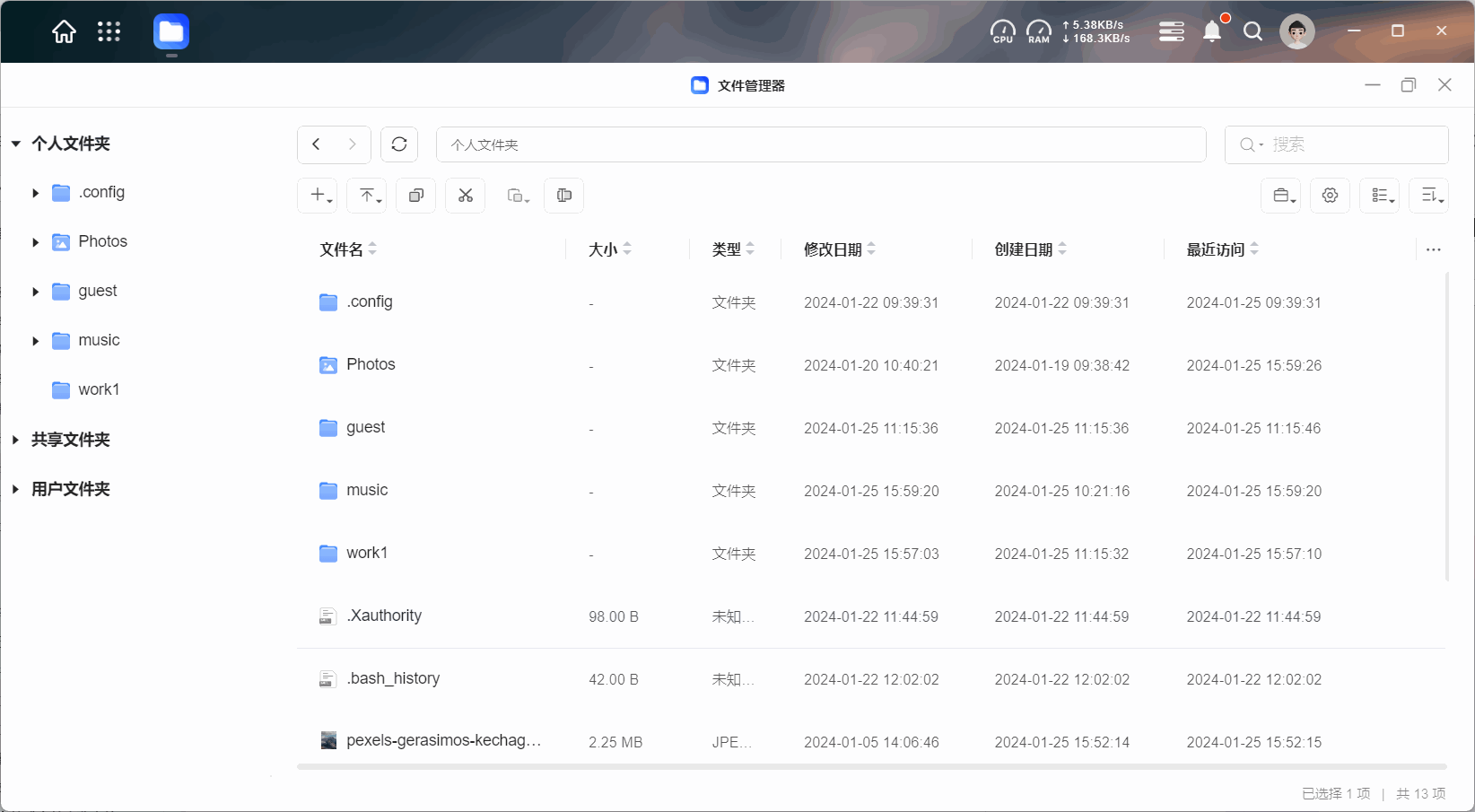Click the vertical scrollbar of file list

coord(1446,426)
